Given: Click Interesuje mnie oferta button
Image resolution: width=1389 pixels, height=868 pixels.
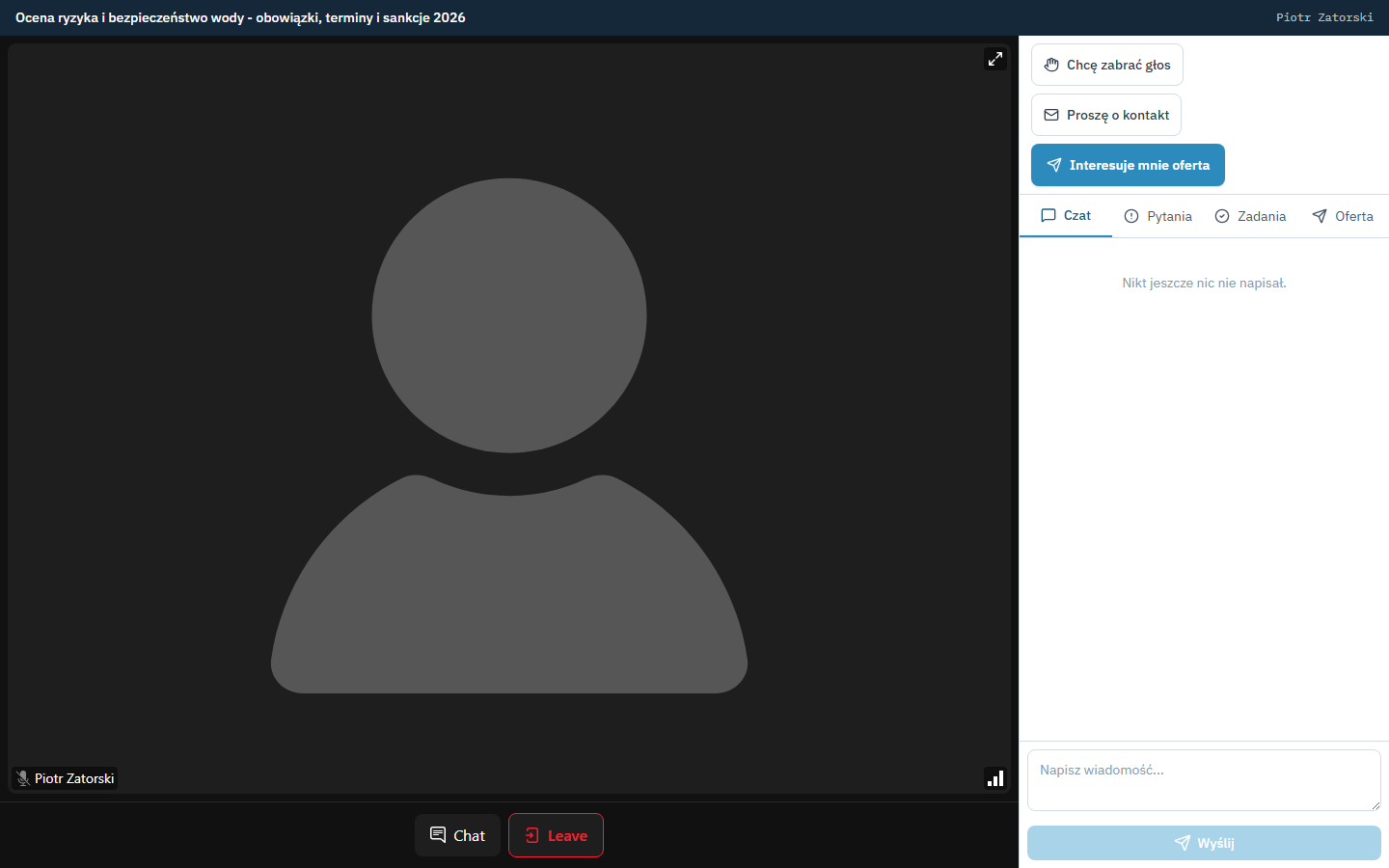Looking at the screenshot, I should 1128,165.
